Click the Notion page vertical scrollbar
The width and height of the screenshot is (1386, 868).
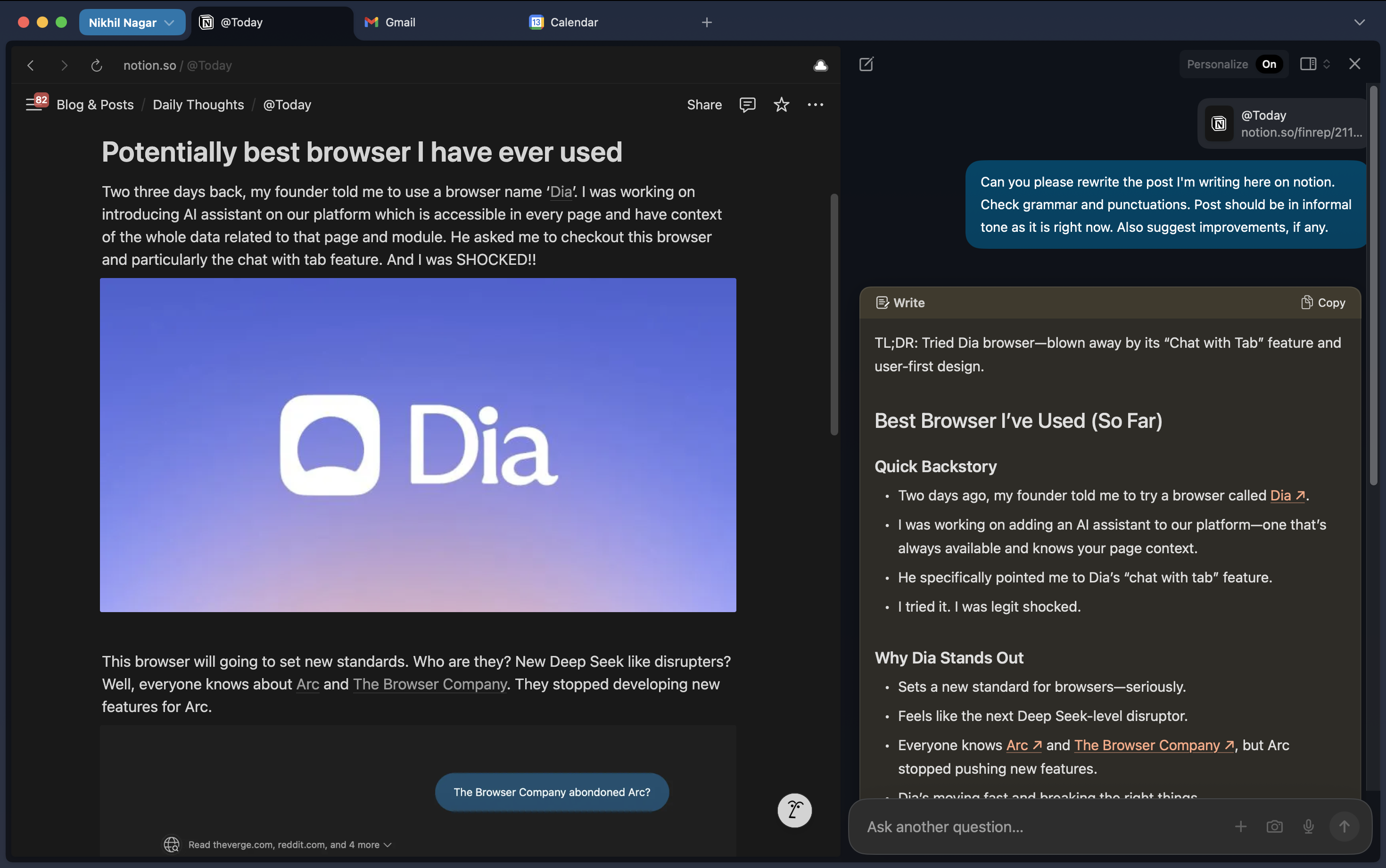pos(833,315)
